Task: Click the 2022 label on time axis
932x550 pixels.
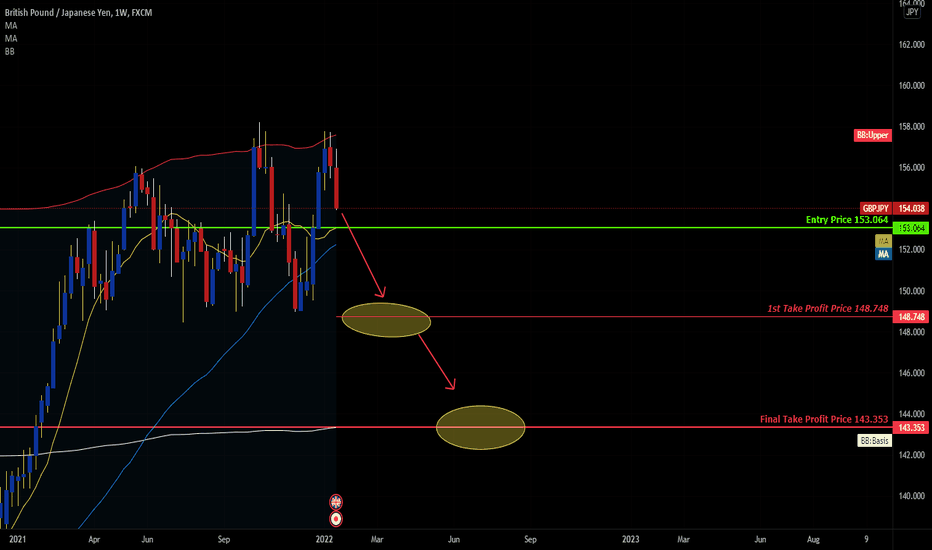Action: (324, 539)
